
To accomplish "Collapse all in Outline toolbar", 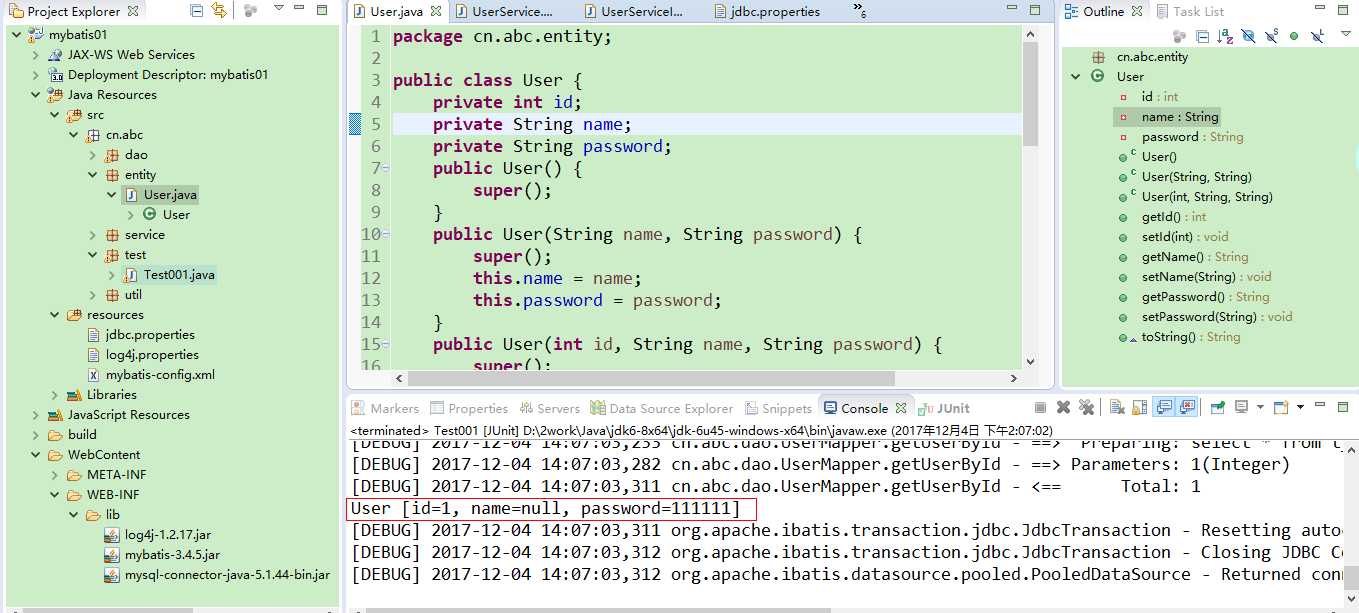I will tap(1202, 36).
